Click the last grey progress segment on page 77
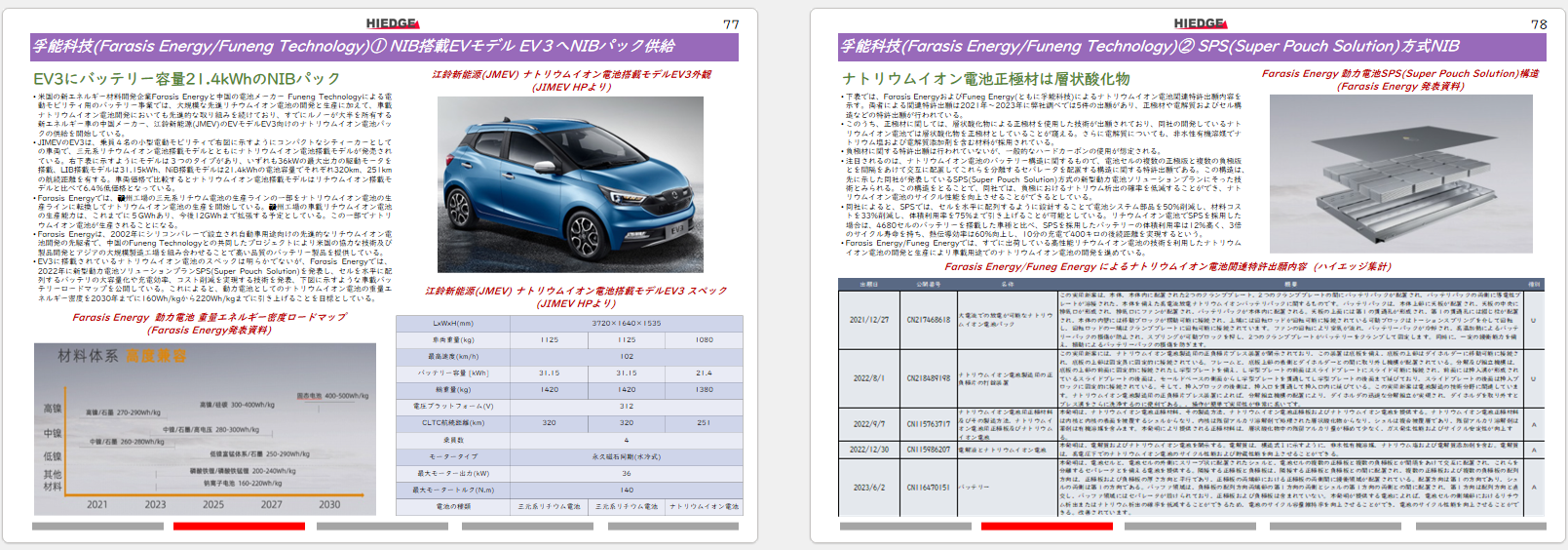The width and height of the screenshot is (1568, 550). click(671, 527)
